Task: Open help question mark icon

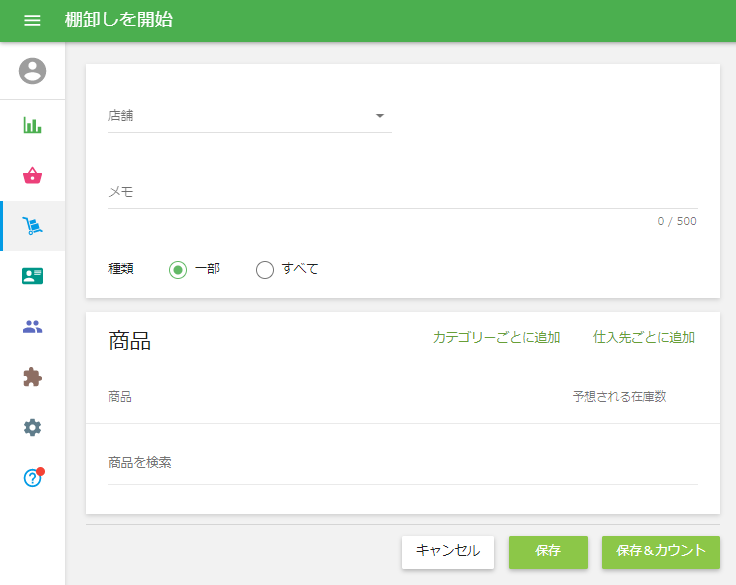Action: 32,478
